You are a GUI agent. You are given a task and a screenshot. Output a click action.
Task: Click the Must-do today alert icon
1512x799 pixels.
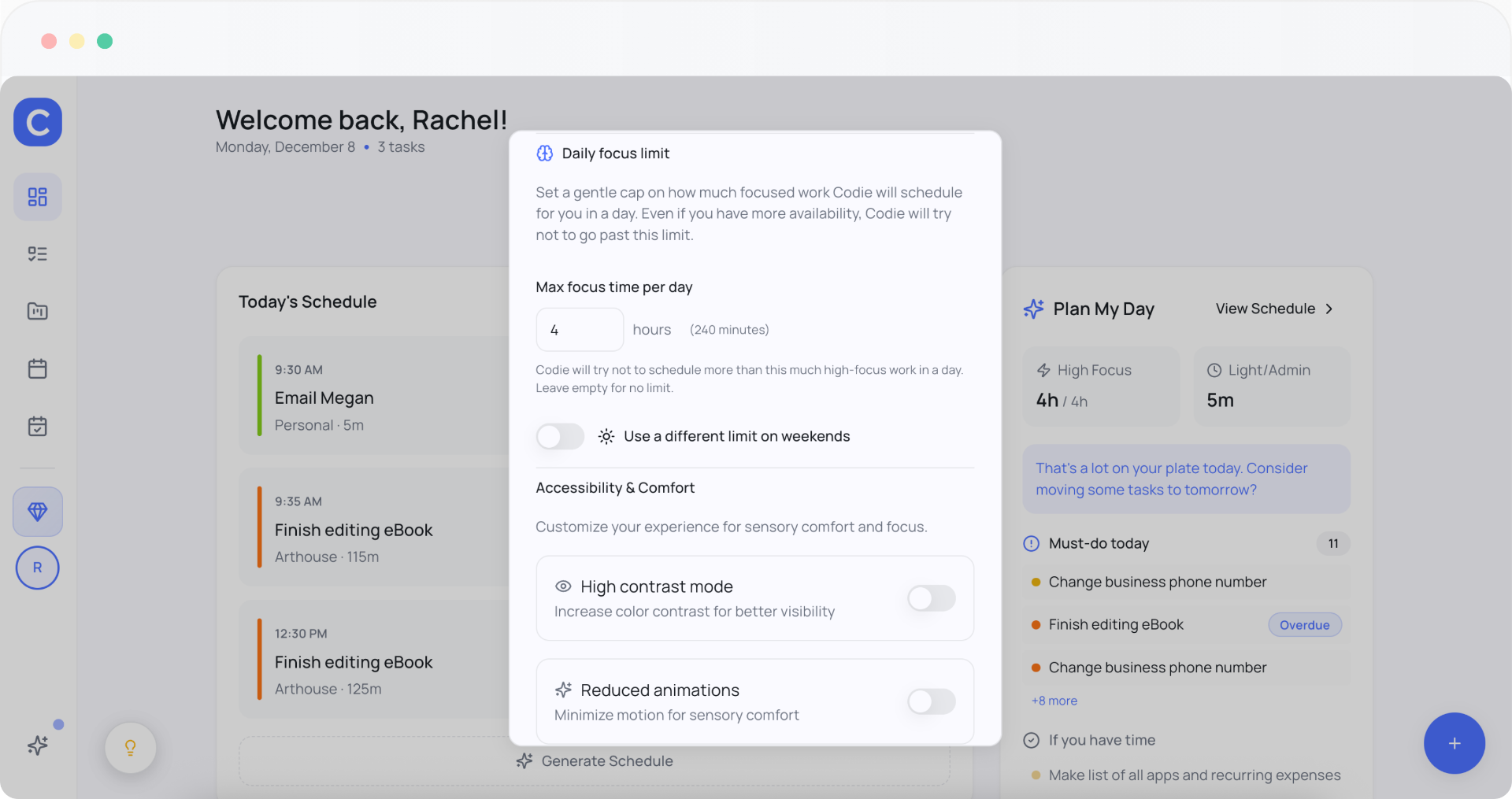pyautogui.click(x=1031, y=543)
